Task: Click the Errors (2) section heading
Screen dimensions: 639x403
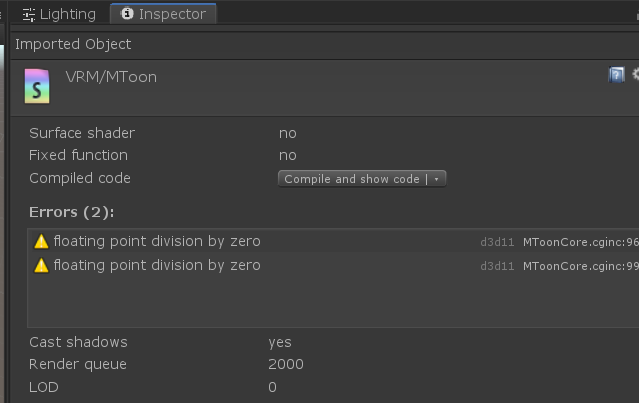Action: (x=71, y=211)
